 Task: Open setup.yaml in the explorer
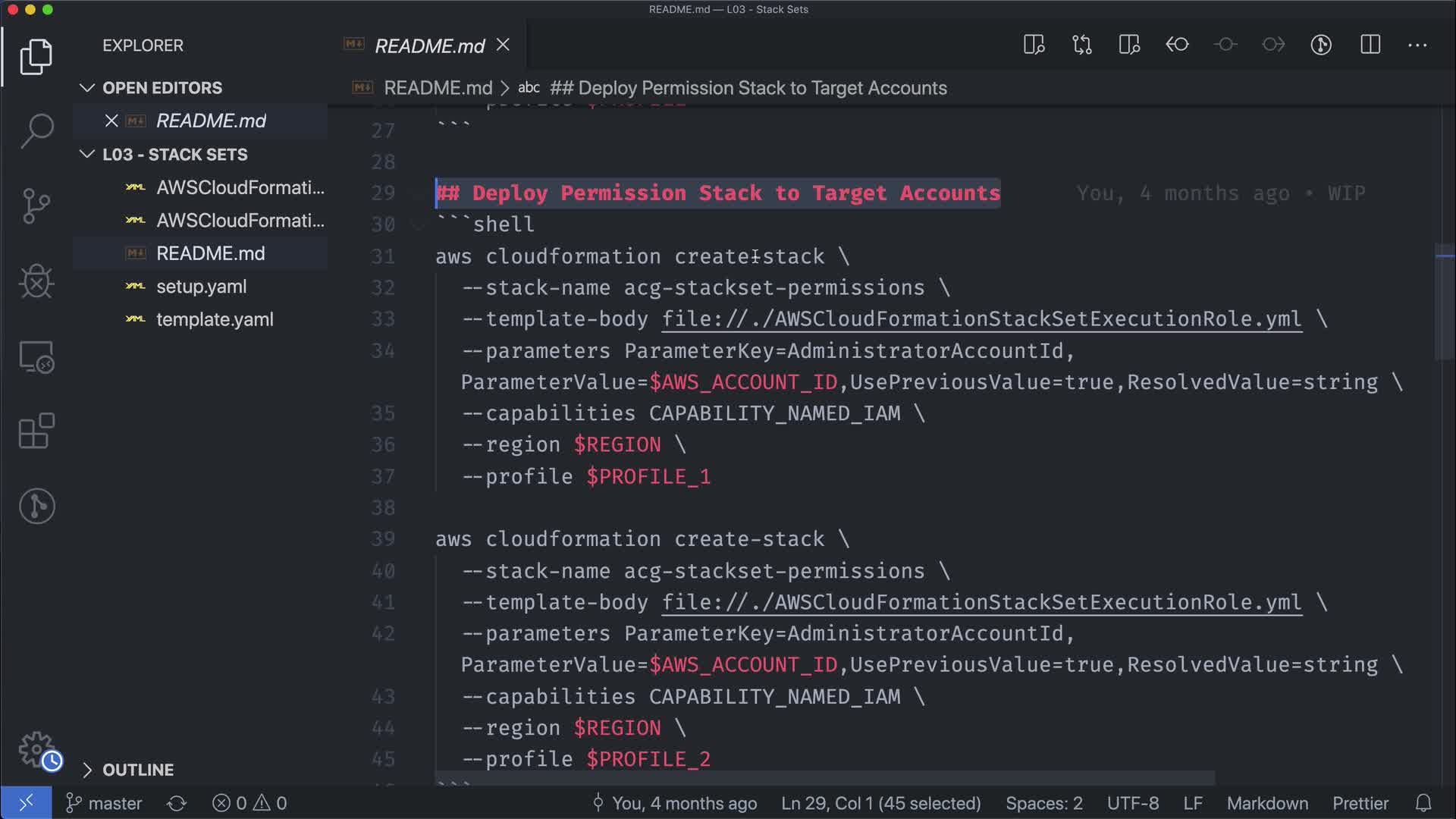coord(201,287)
